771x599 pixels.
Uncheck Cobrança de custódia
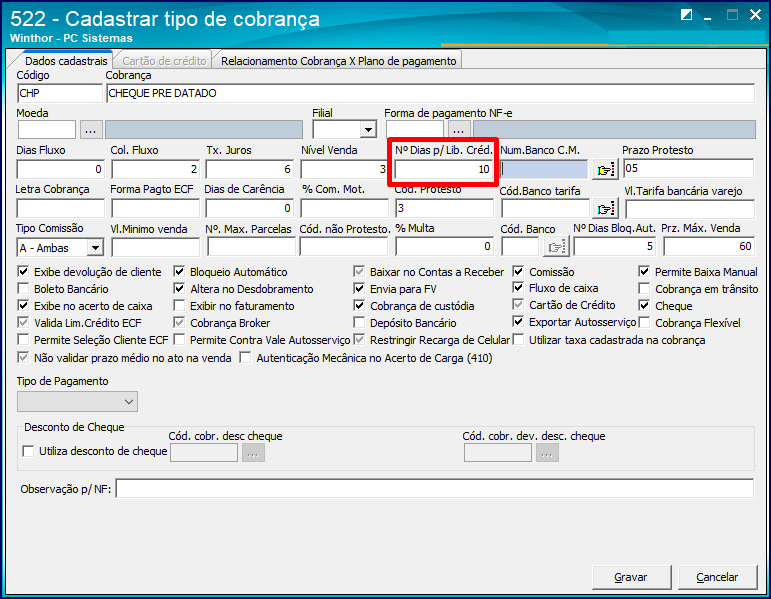click(359, 305)
